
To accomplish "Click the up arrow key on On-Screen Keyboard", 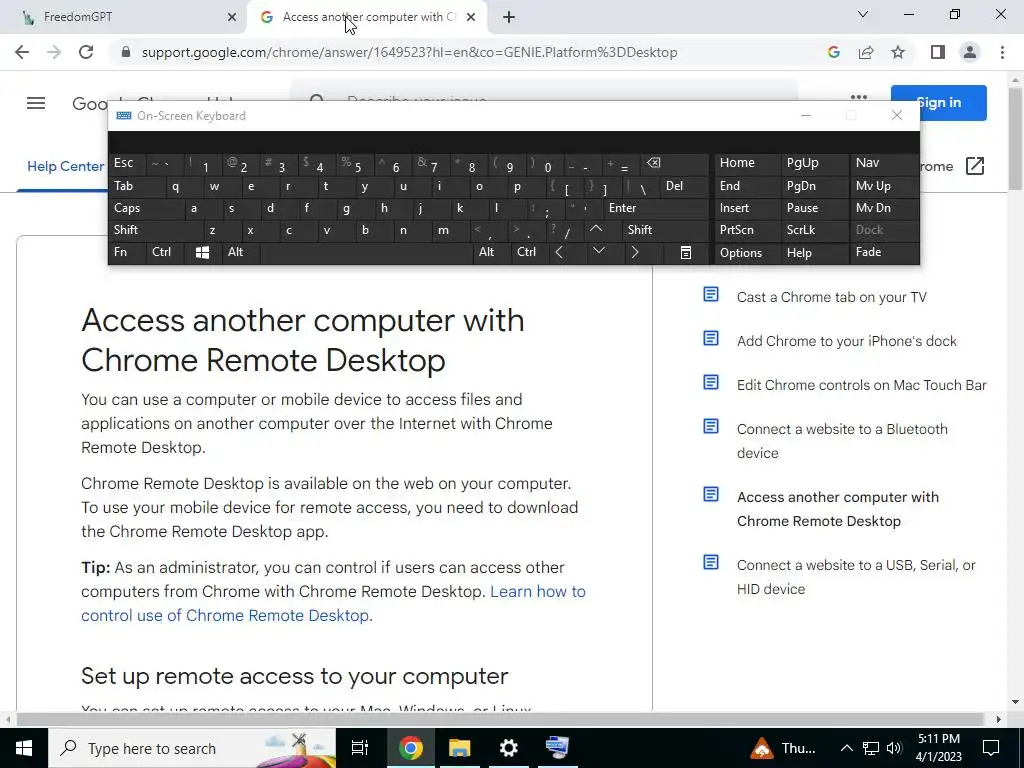I will 596,229.
